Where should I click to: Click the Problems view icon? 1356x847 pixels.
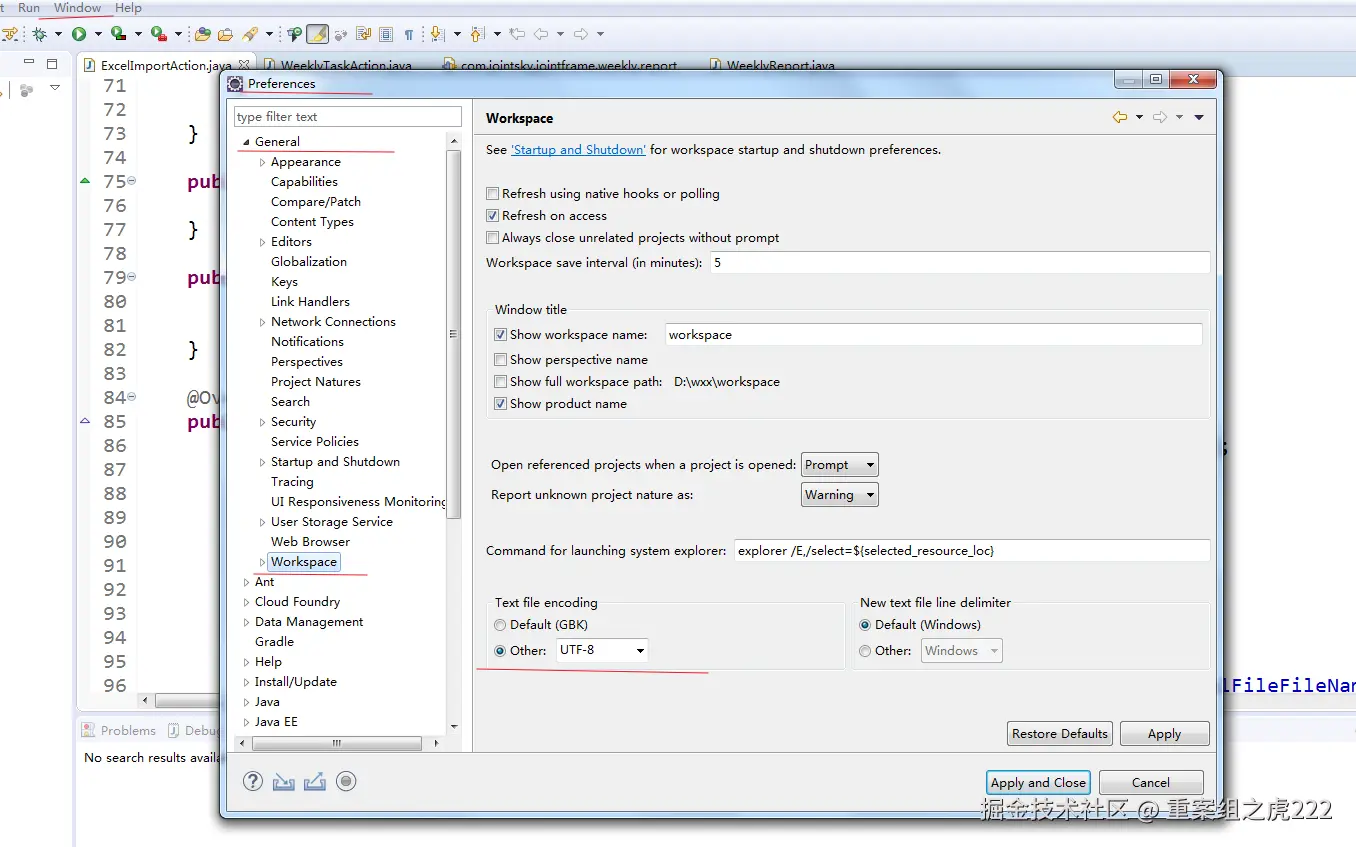89,730
